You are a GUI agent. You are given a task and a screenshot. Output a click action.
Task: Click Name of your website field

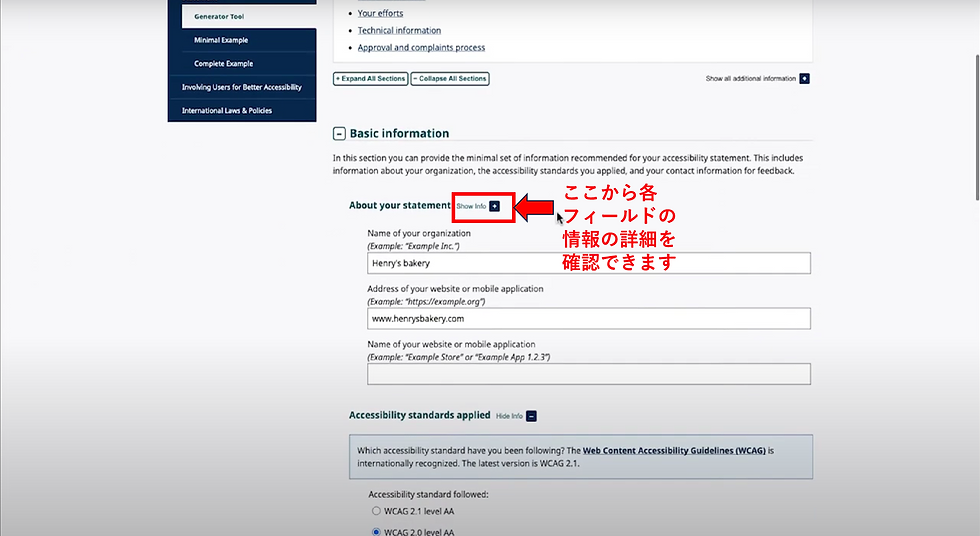coord(589,374)
